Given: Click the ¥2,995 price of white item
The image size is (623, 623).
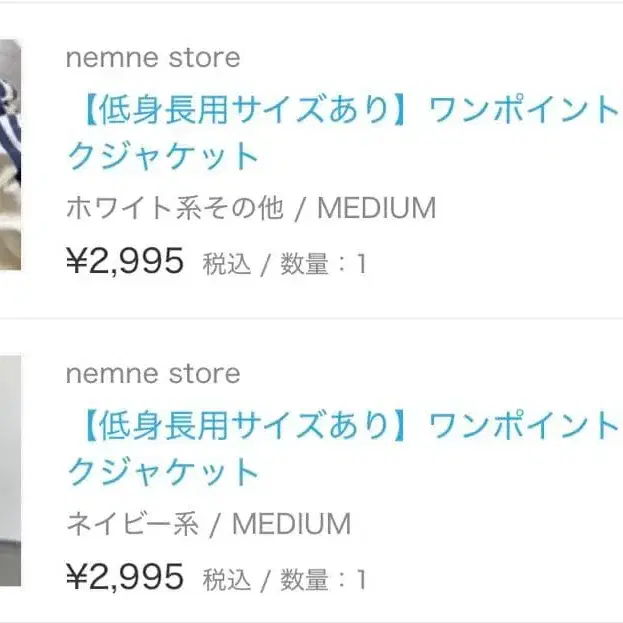Looking at the screenshot, I should click(125, 261).
